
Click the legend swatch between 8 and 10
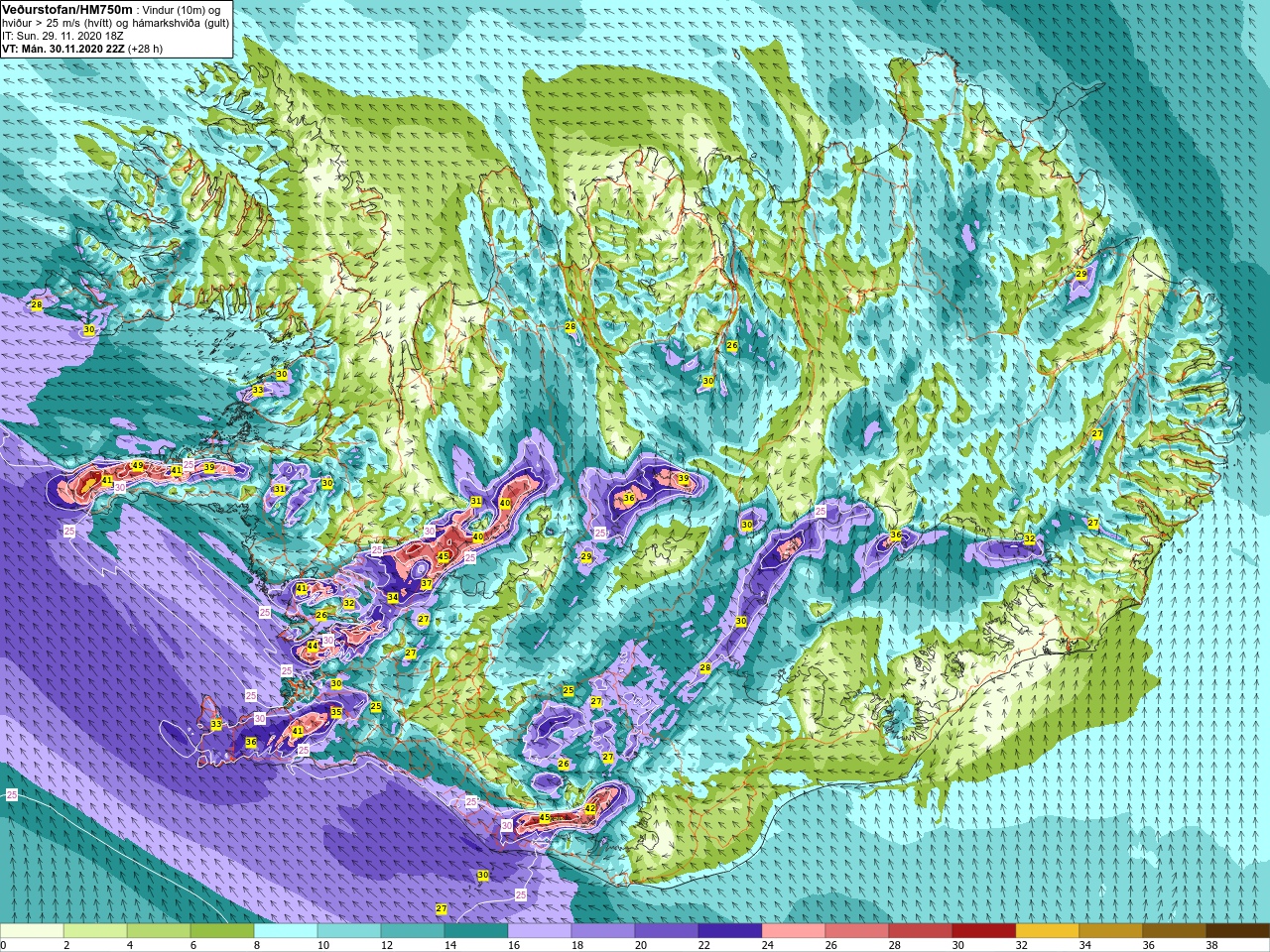[286, 931]
